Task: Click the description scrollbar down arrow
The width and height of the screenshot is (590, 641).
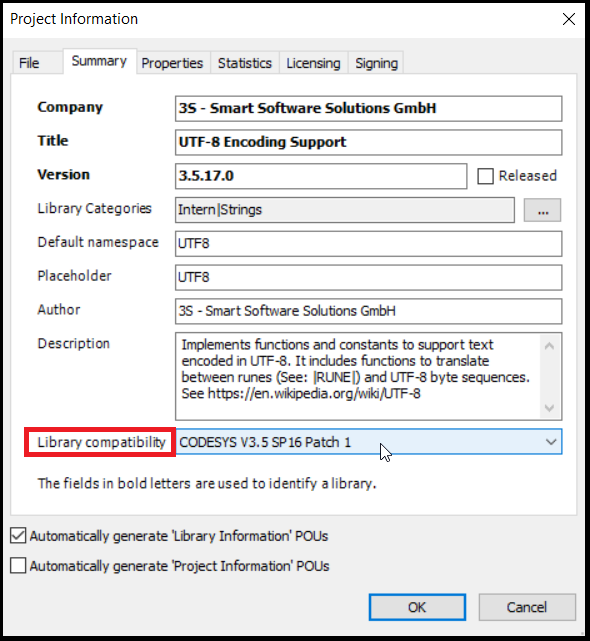Action: point(550,408)
